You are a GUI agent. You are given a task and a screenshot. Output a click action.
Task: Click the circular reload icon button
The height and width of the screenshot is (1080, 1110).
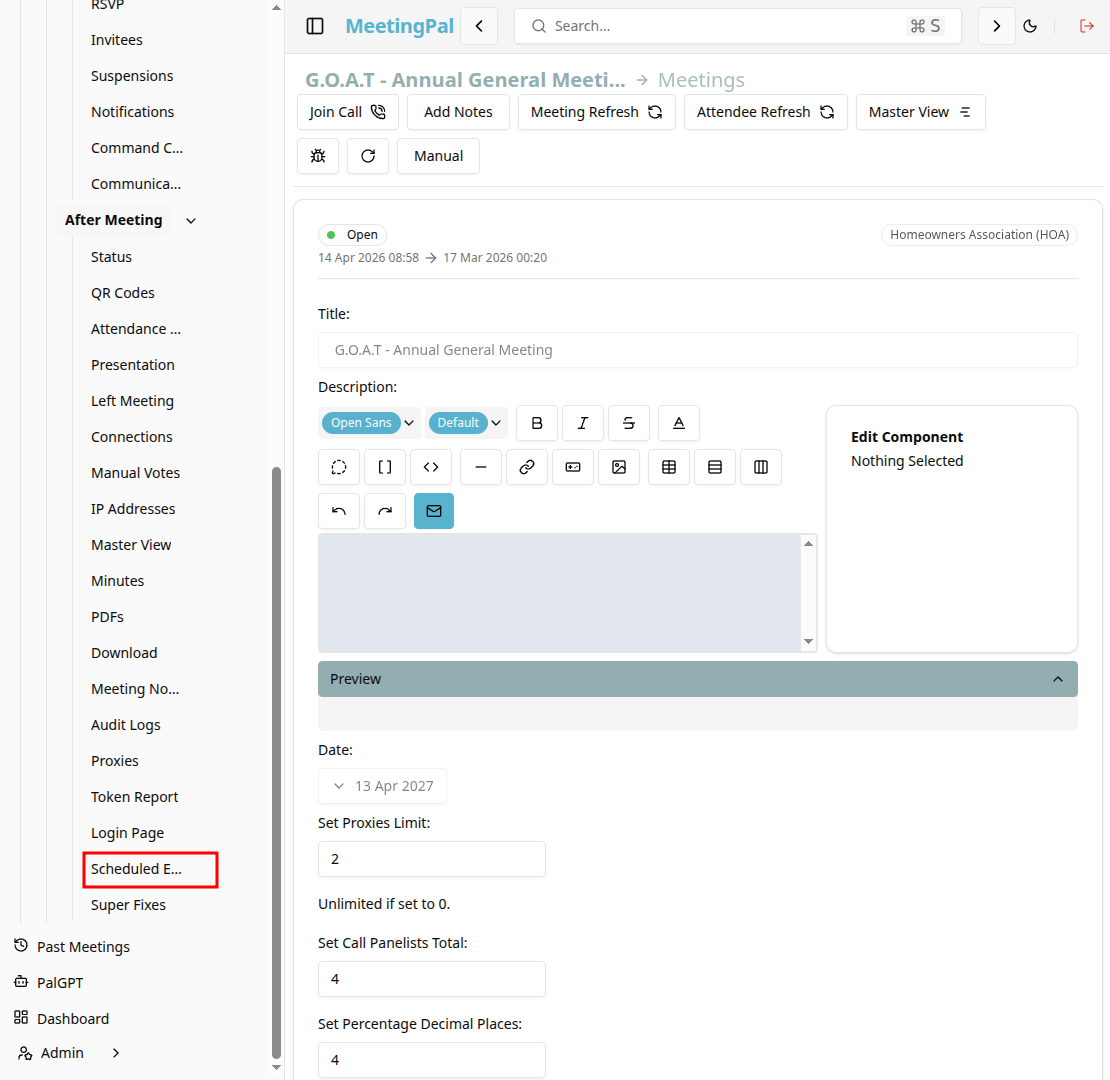(x=368, y=156)
